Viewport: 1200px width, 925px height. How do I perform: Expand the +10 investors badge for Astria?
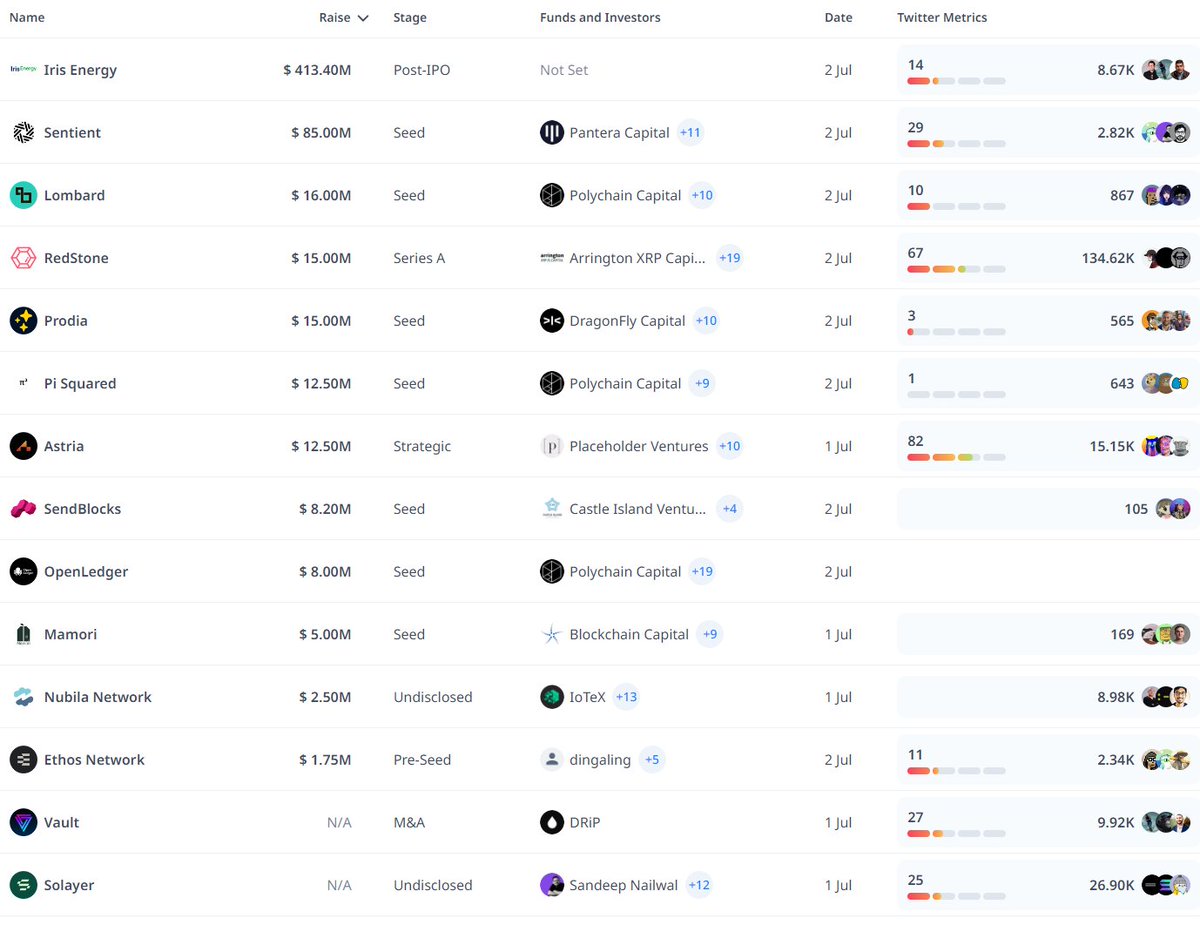coord(730,446)
